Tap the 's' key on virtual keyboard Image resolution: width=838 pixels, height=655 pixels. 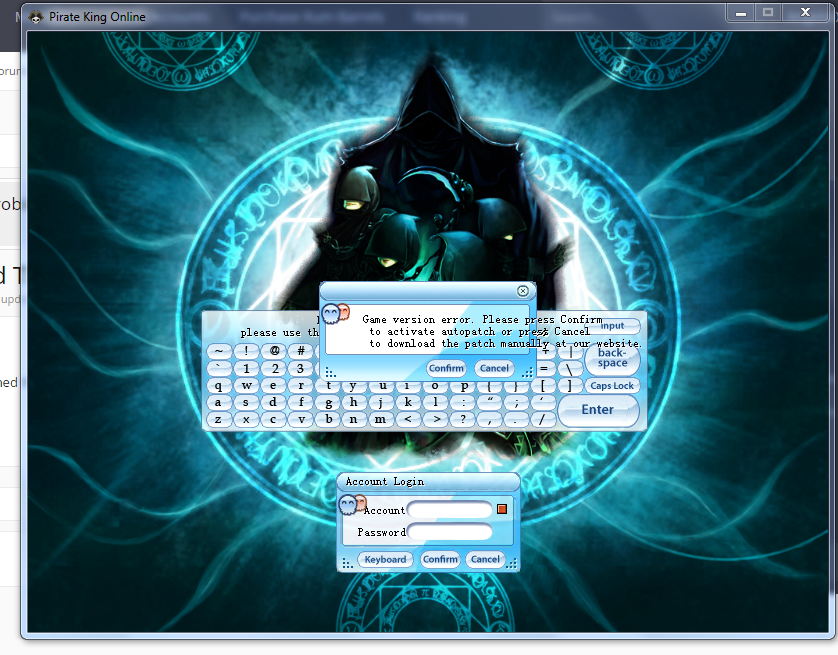(x=246, y=402)
